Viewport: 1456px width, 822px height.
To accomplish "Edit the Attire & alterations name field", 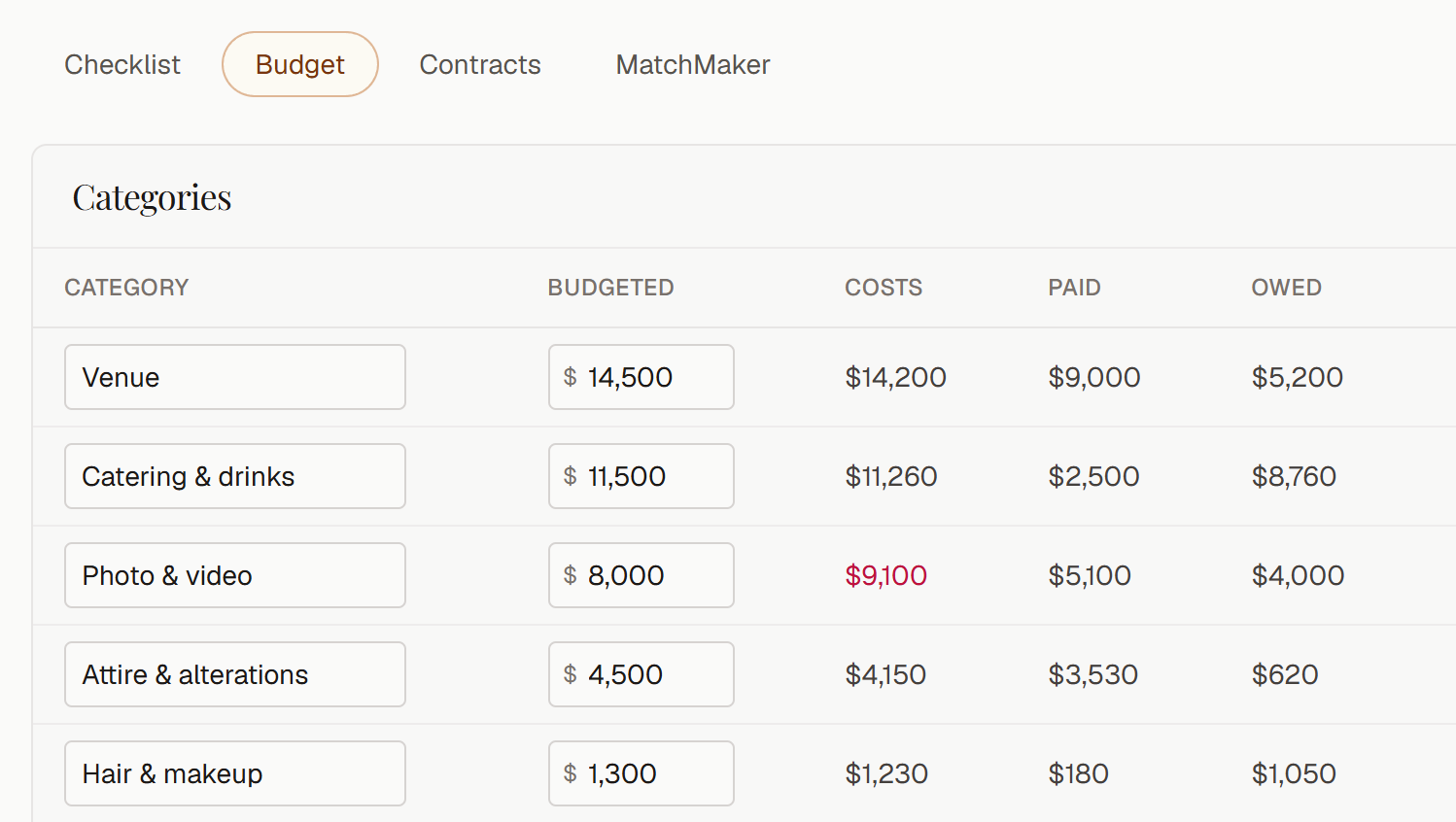I will pyautogui.click(x=235, y=674).
